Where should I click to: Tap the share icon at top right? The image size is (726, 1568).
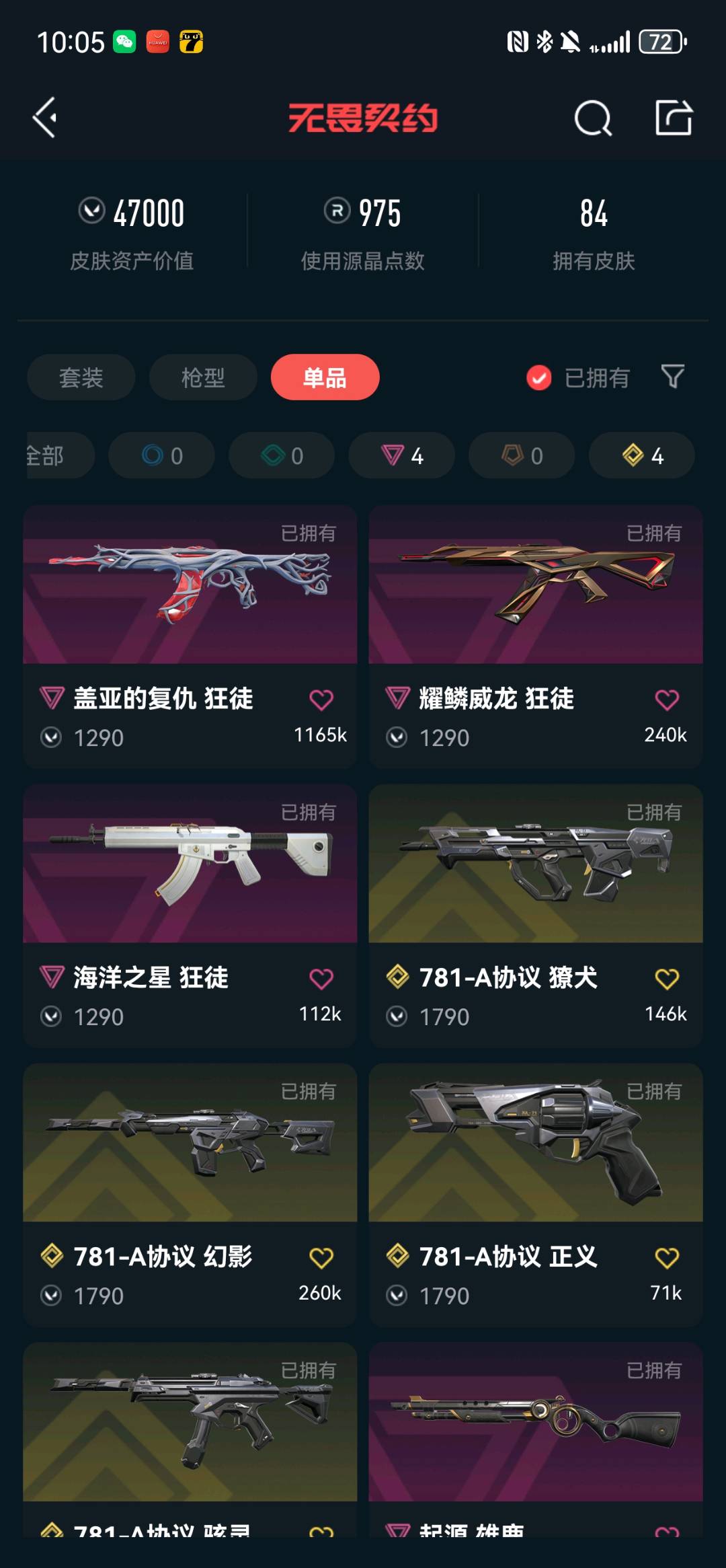click(674, 118)
